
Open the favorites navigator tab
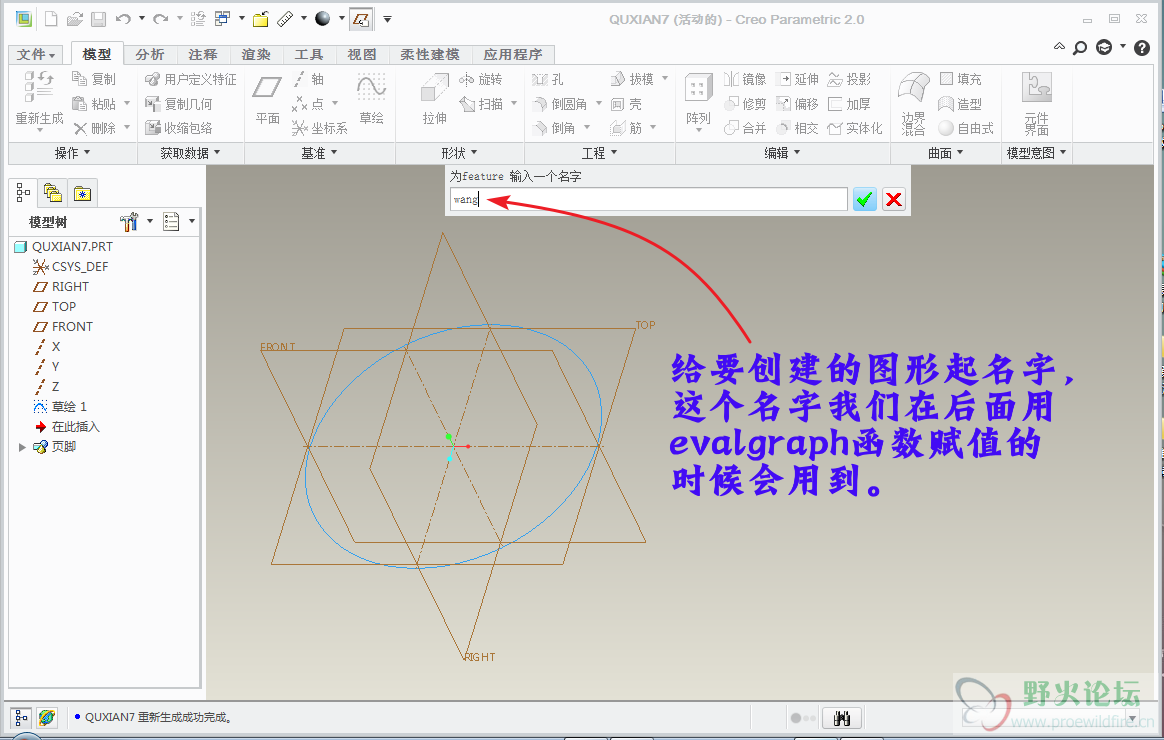[82, 194]
